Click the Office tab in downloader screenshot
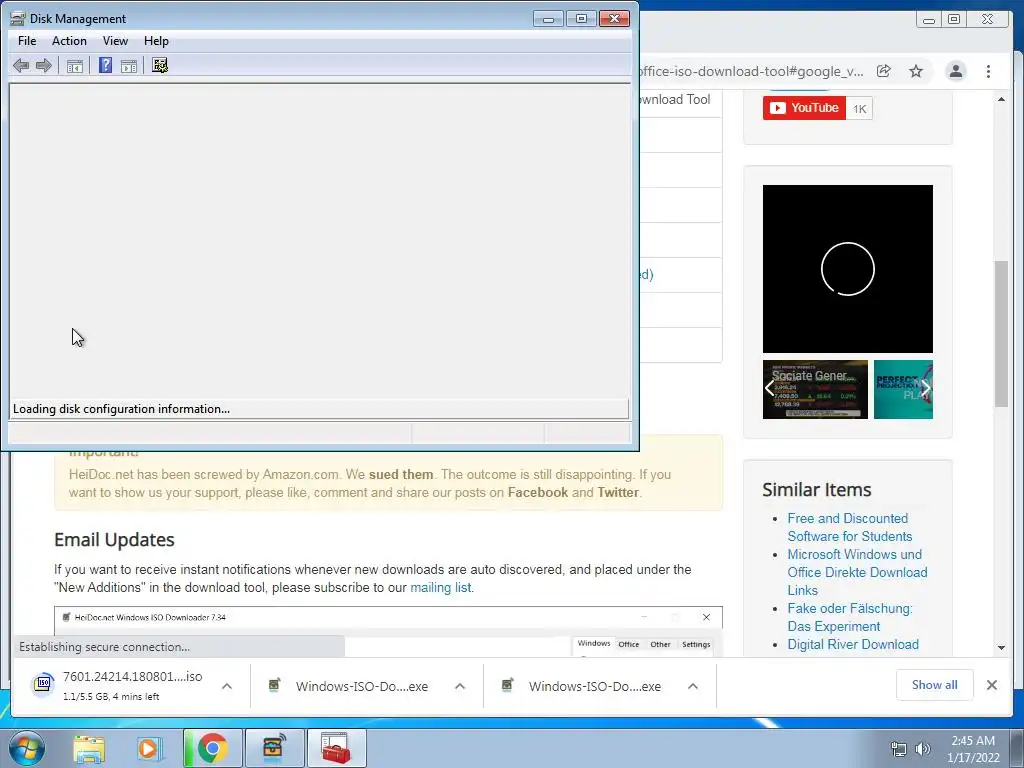The width and height of the screenshot is (1024, 768). (x=628, y=644)
